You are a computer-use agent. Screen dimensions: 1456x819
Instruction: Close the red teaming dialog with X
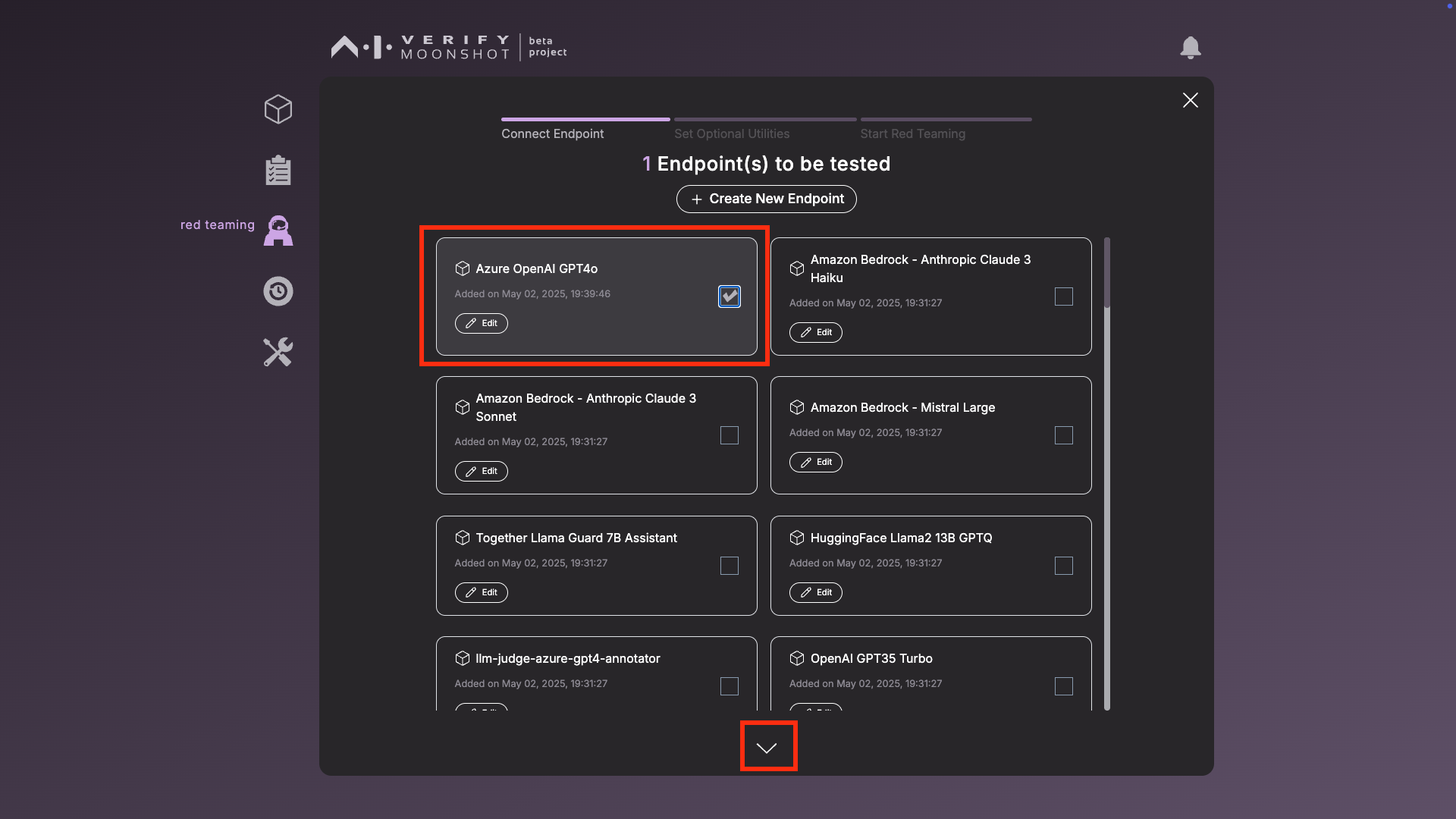(1191, 100)
